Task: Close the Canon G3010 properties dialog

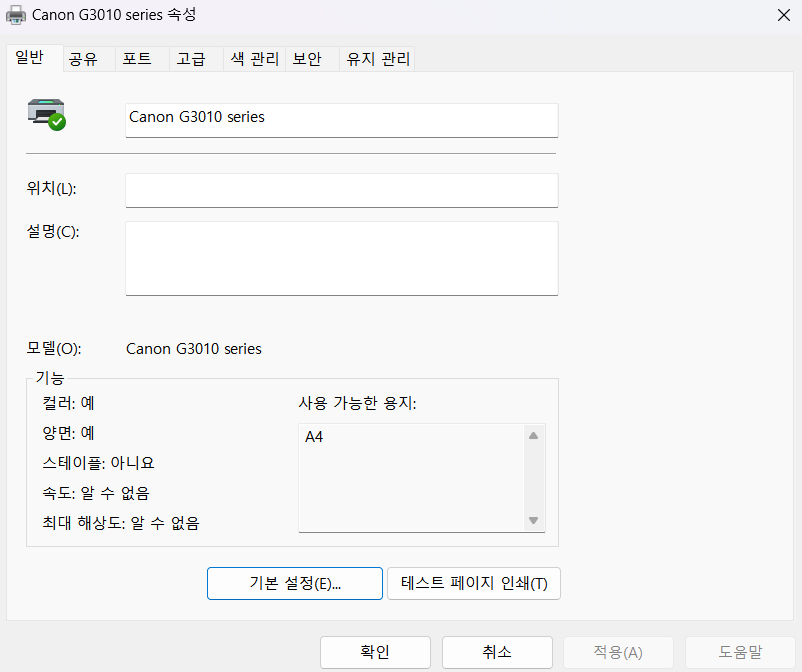Action: pyautogui.click(x=784, y=15)
